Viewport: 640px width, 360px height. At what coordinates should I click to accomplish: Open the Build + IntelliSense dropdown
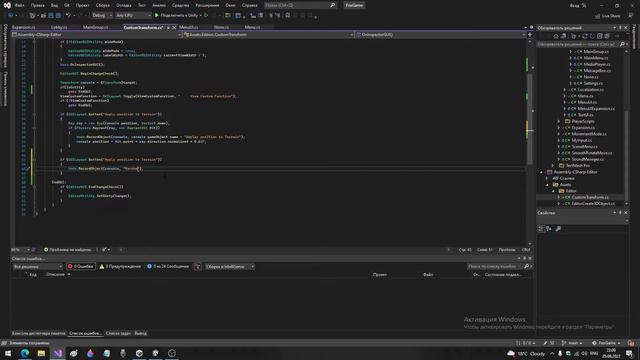coord(229,267)
